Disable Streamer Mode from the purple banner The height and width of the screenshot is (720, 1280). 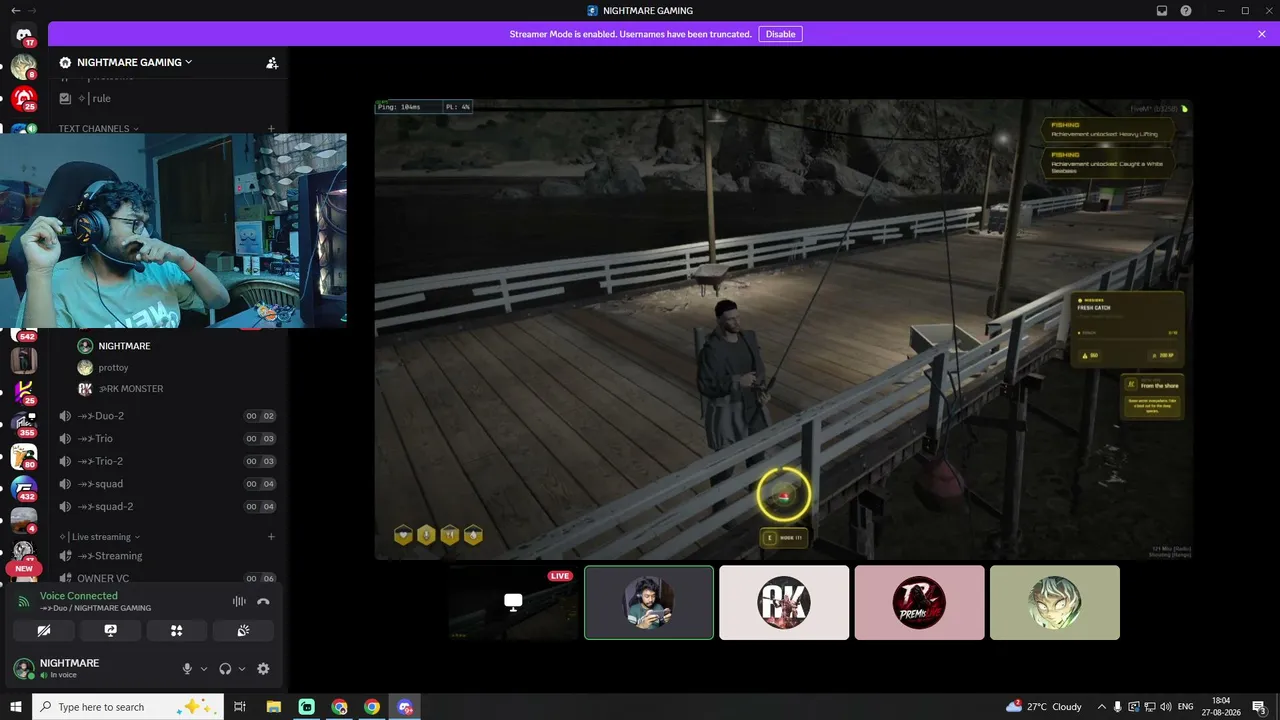point(780,34)
